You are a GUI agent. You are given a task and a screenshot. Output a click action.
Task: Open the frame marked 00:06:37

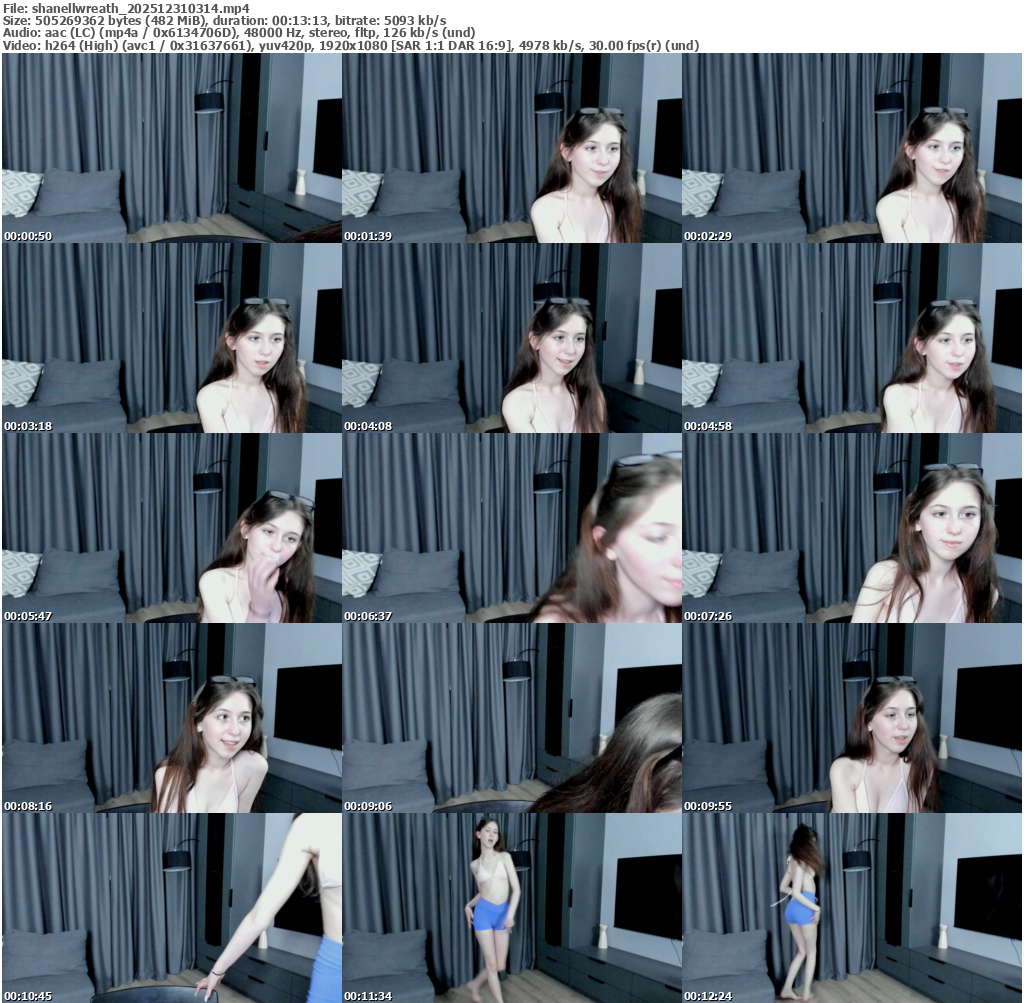(512, 528)
